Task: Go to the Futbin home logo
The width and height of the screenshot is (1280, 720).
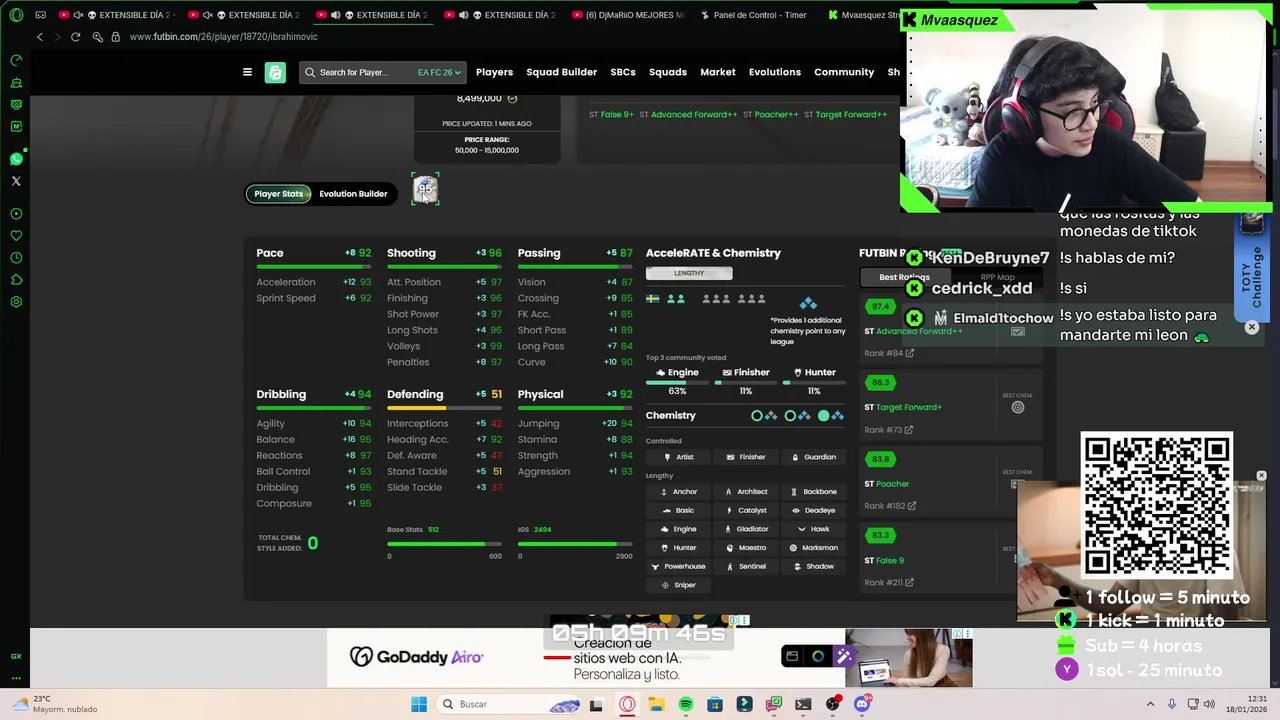Action: tap(275, 72)
